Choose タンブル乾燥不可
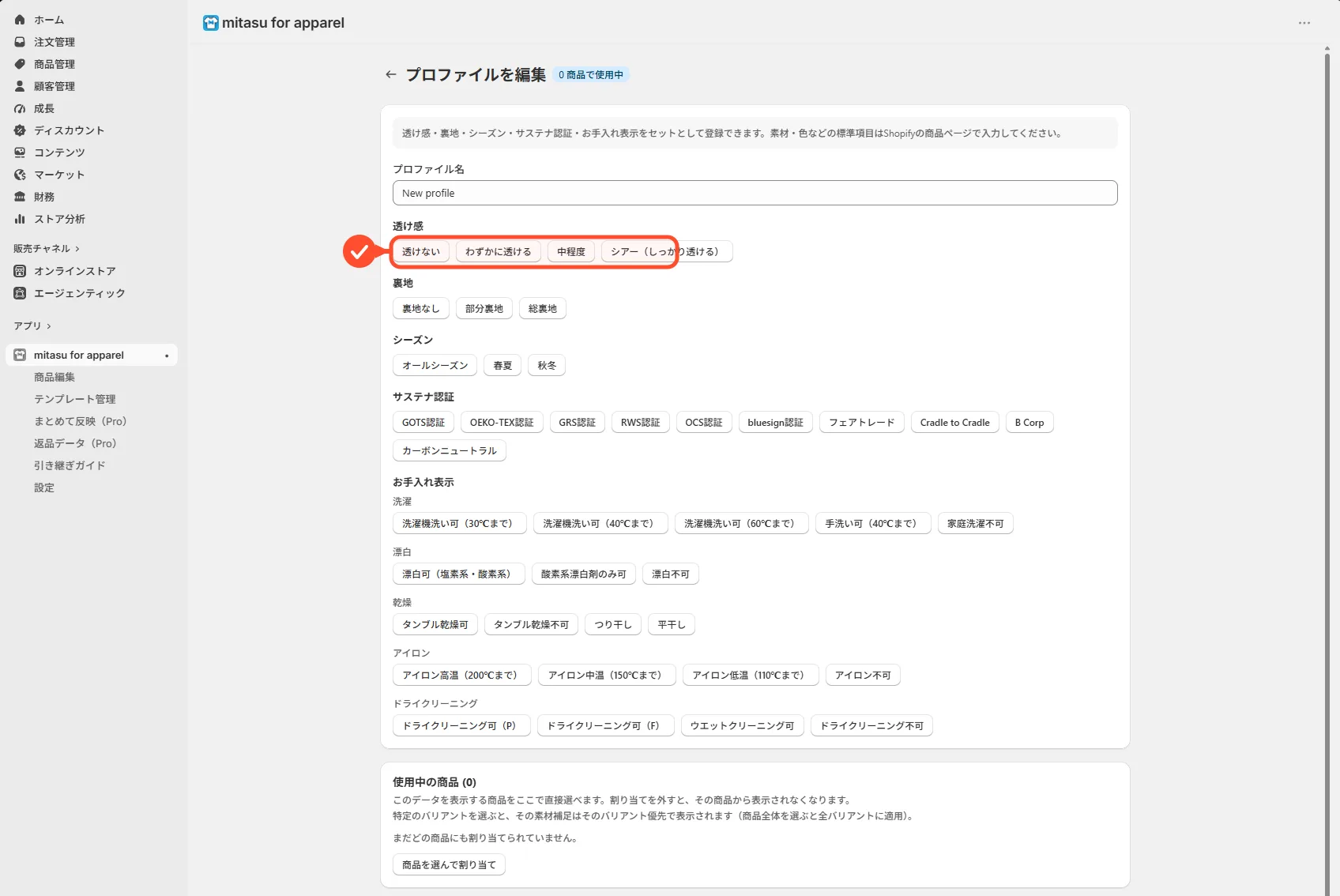 pos(532,625)
